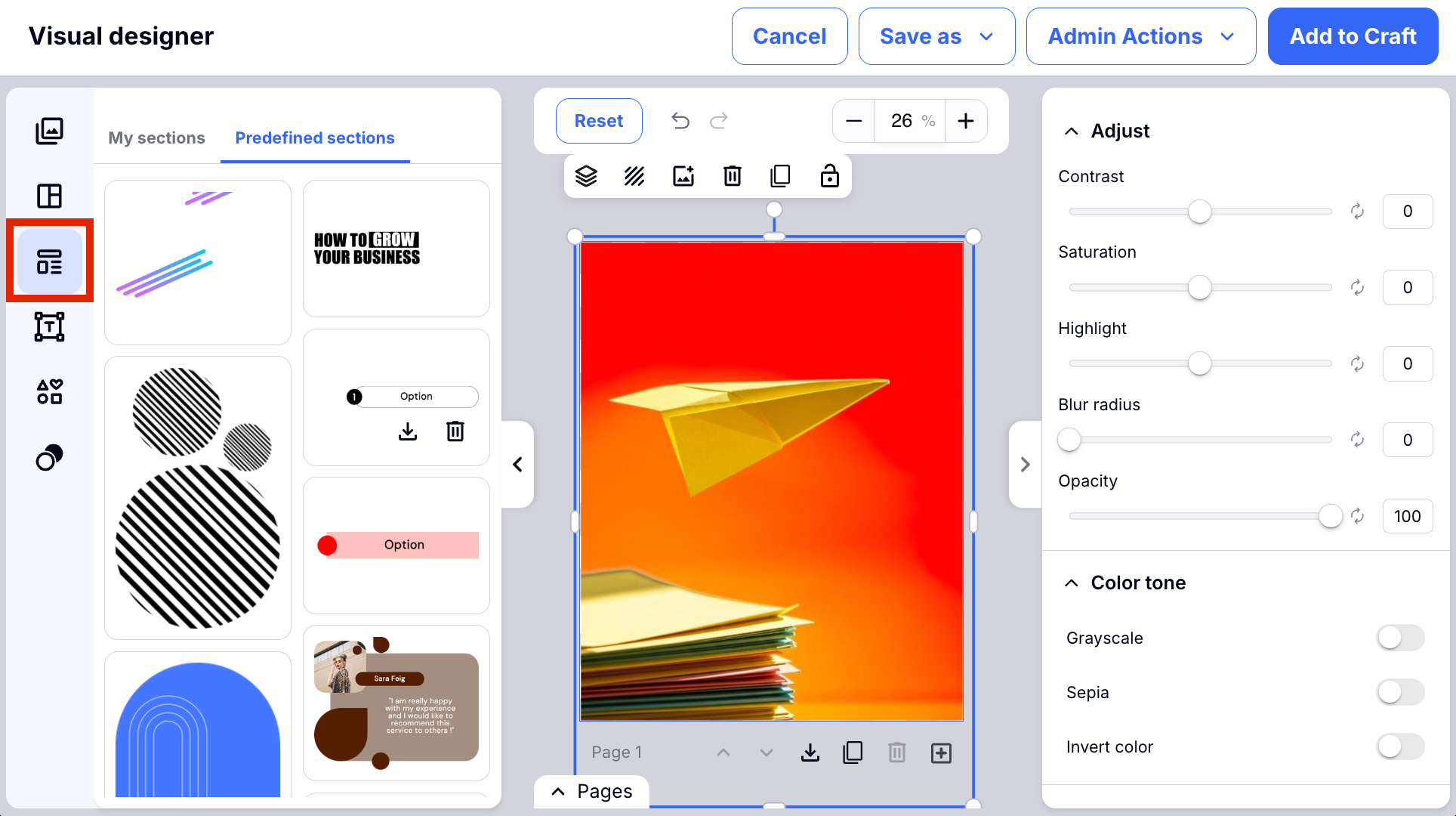
Task: Turn on the Sepia toggle
Action: pyautogui.click(x=1400, y=692)
